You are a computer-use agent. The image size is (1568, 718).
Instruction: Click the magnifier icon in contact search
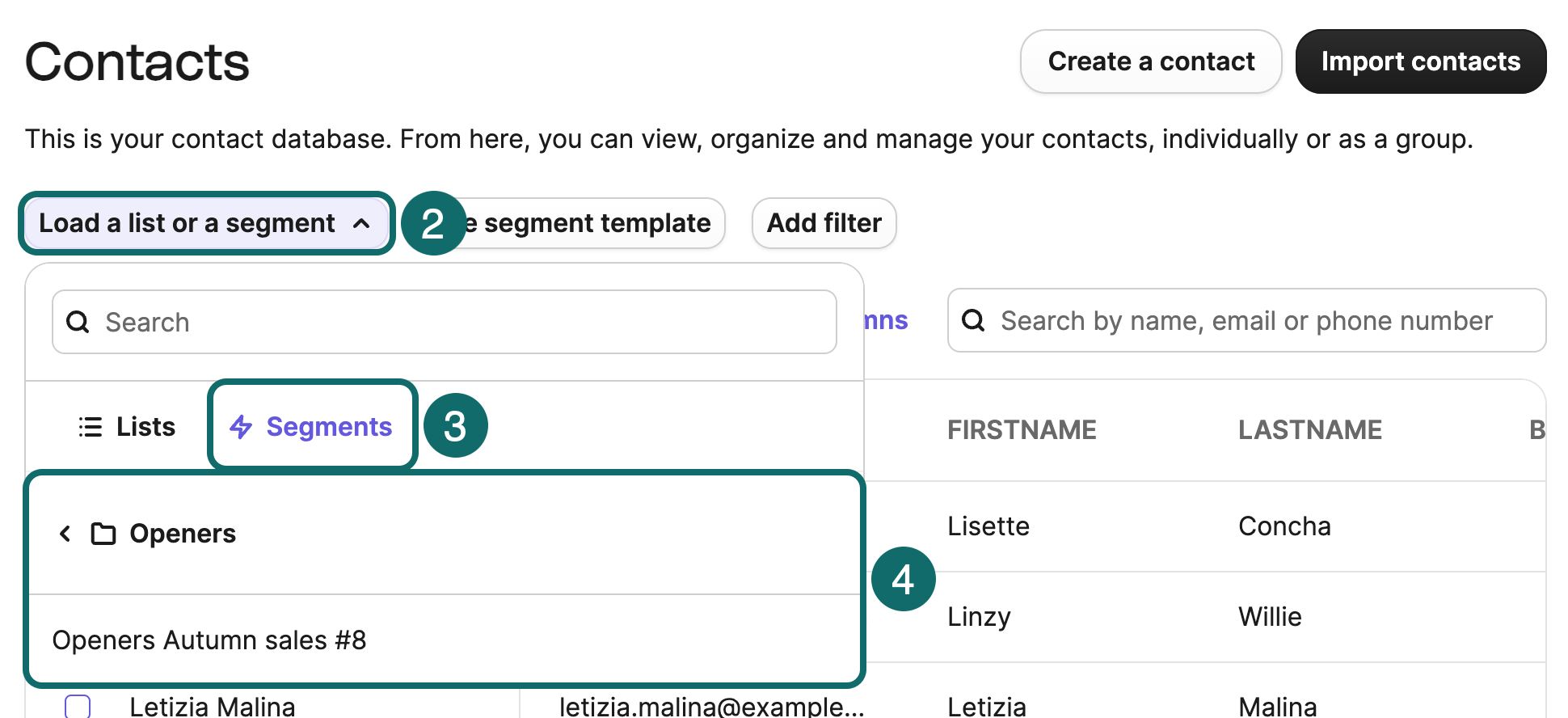coord(973,320)
